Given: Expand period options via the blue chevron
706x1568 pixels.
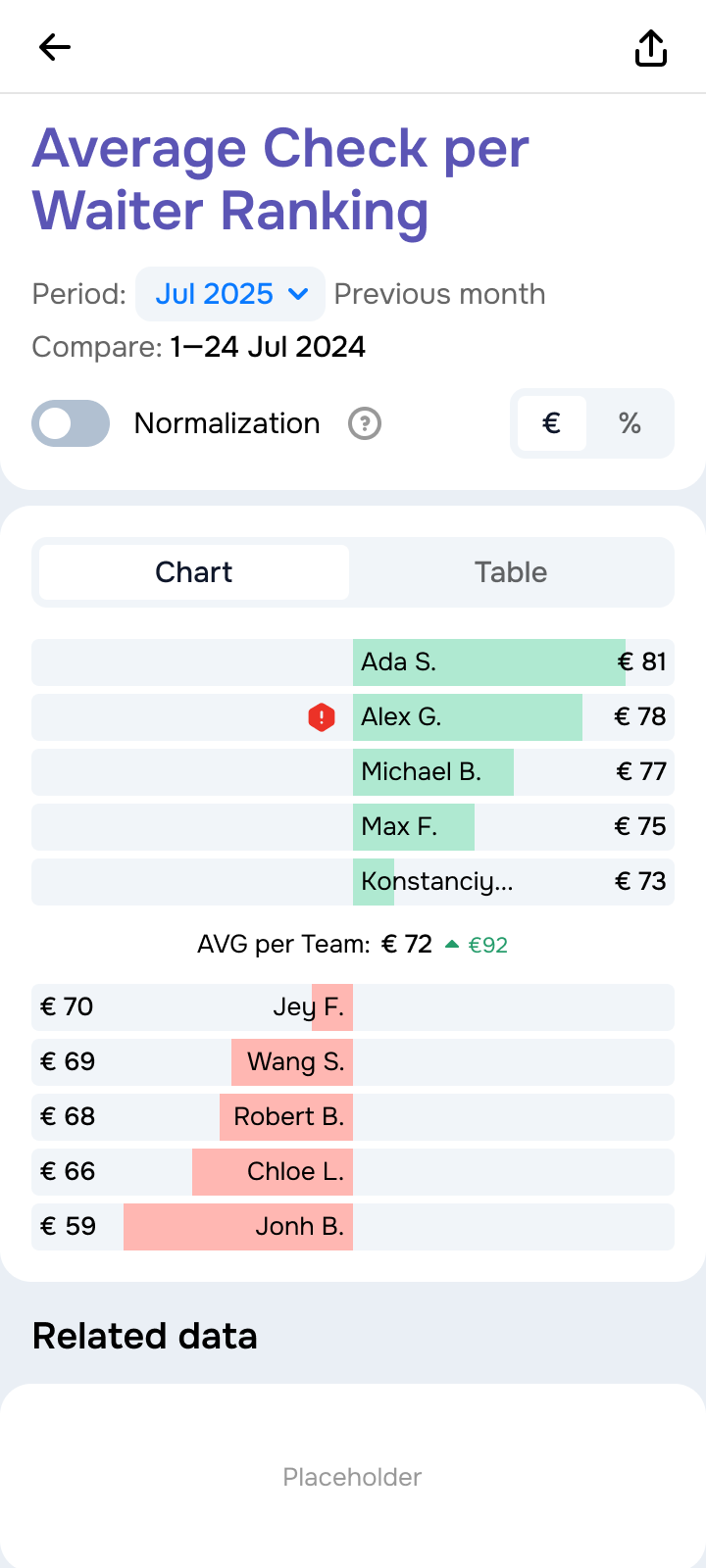Looking at the screenshot, I should [x=299, y=294].
